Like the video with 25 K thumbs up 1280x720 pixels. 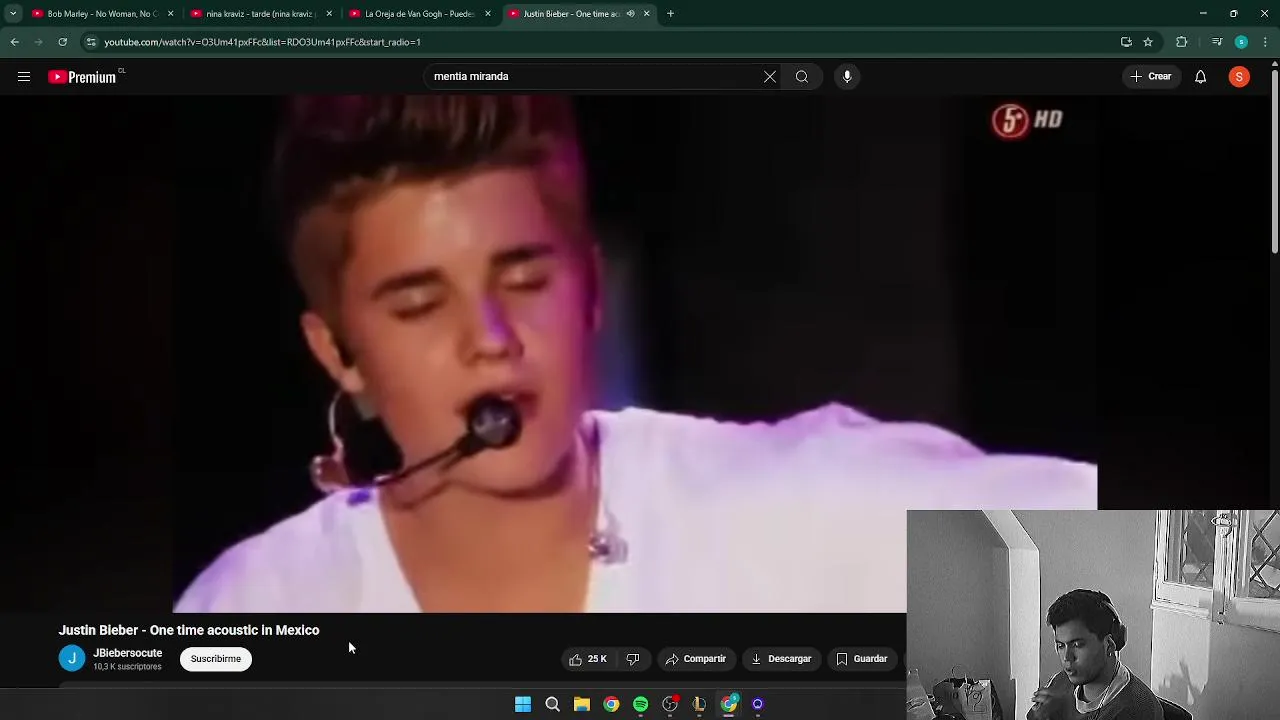[x=588, y=659]
